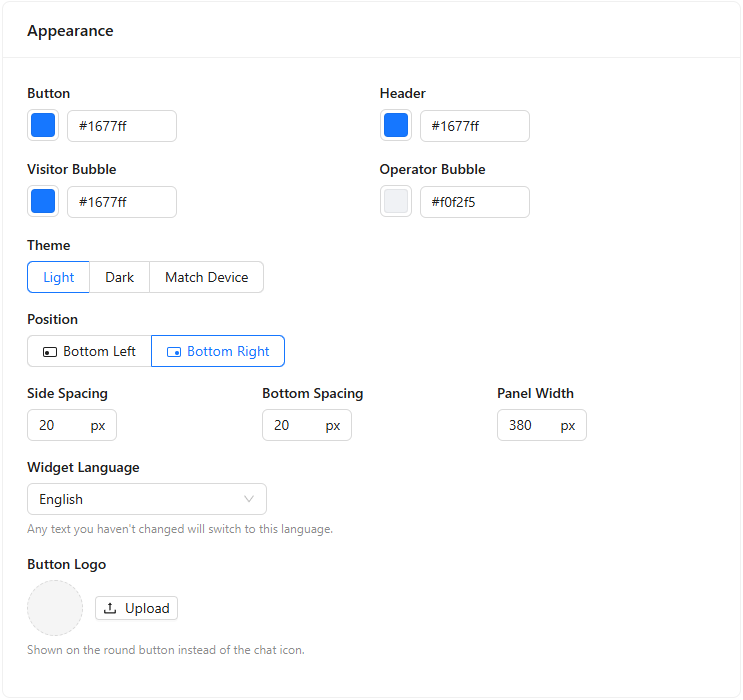This screenshot has width=743, height=700.
Task: Click the Operator Bubble label
Action: click(433, 169)
